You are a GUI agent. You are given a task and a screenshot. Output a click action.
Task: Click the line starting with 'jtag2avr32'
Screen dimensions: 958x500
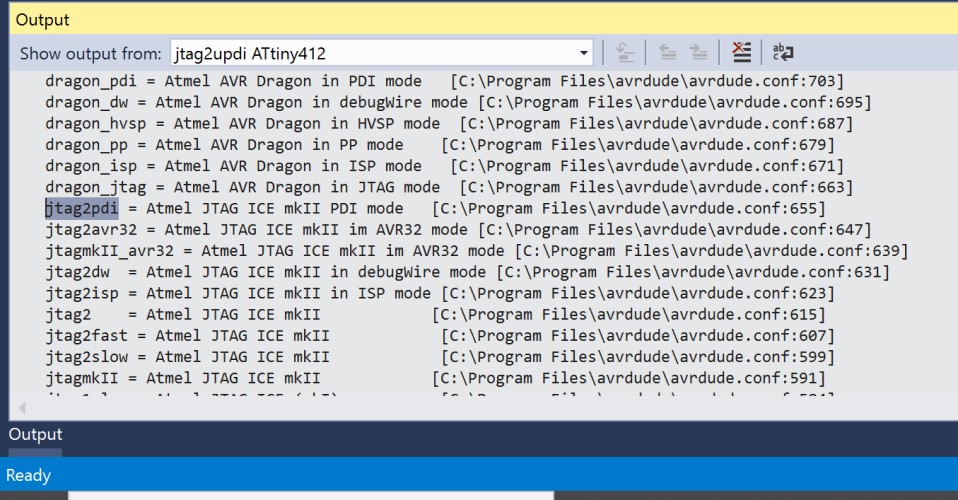coord(458,230)
